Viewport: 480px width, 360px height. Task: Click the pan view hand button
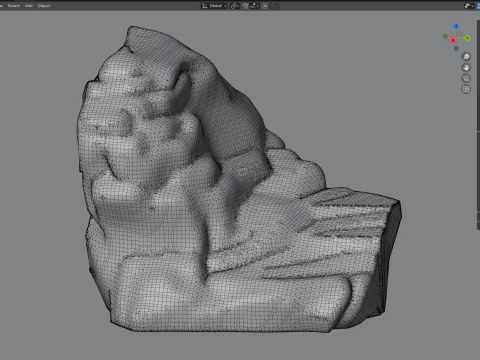click(466, 68)
